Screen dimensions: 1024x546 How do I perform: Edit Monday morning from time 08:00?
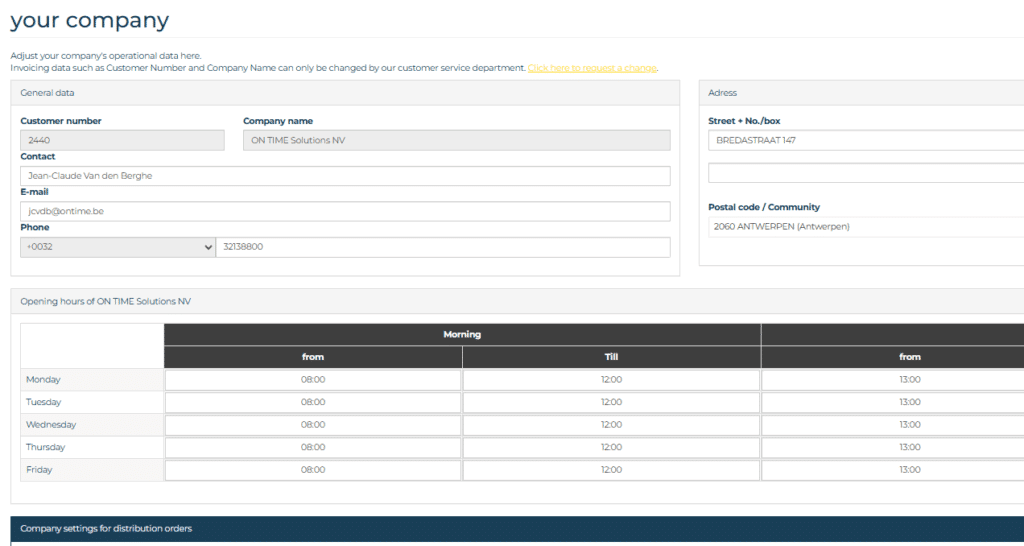click(313, 380)
